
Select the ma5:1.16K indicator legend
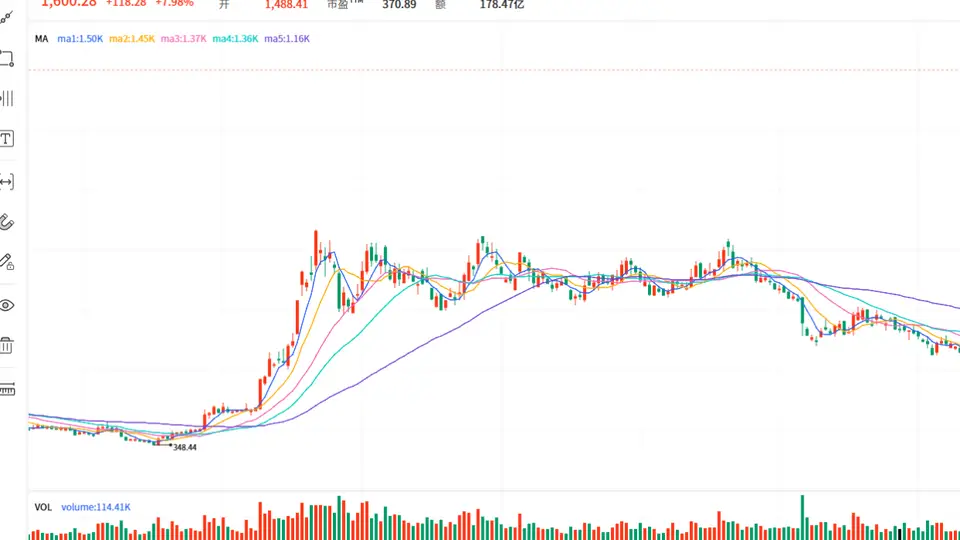[287, 39]
